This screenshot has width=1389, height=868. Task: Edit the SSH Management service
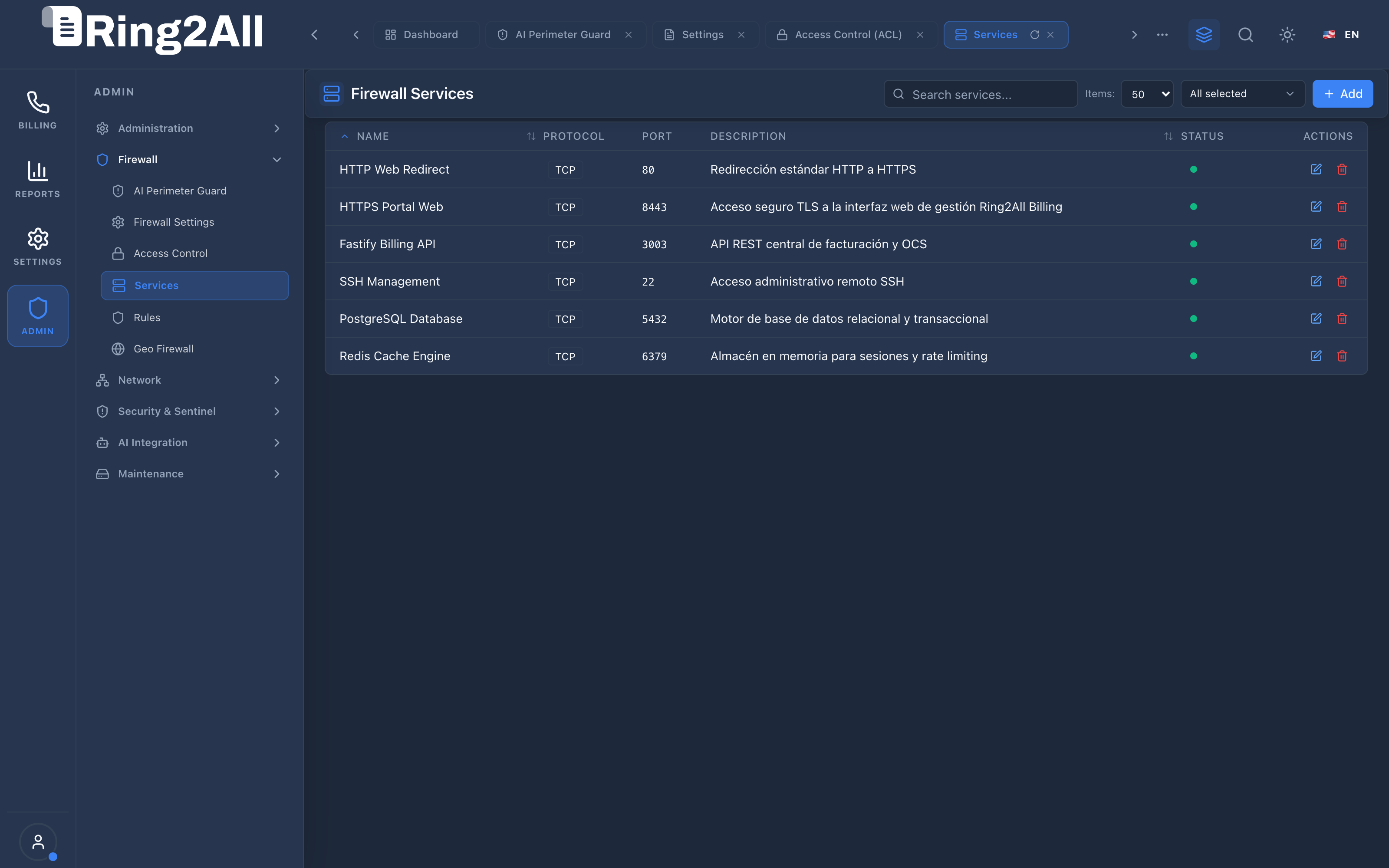[x=1316, y=281]
